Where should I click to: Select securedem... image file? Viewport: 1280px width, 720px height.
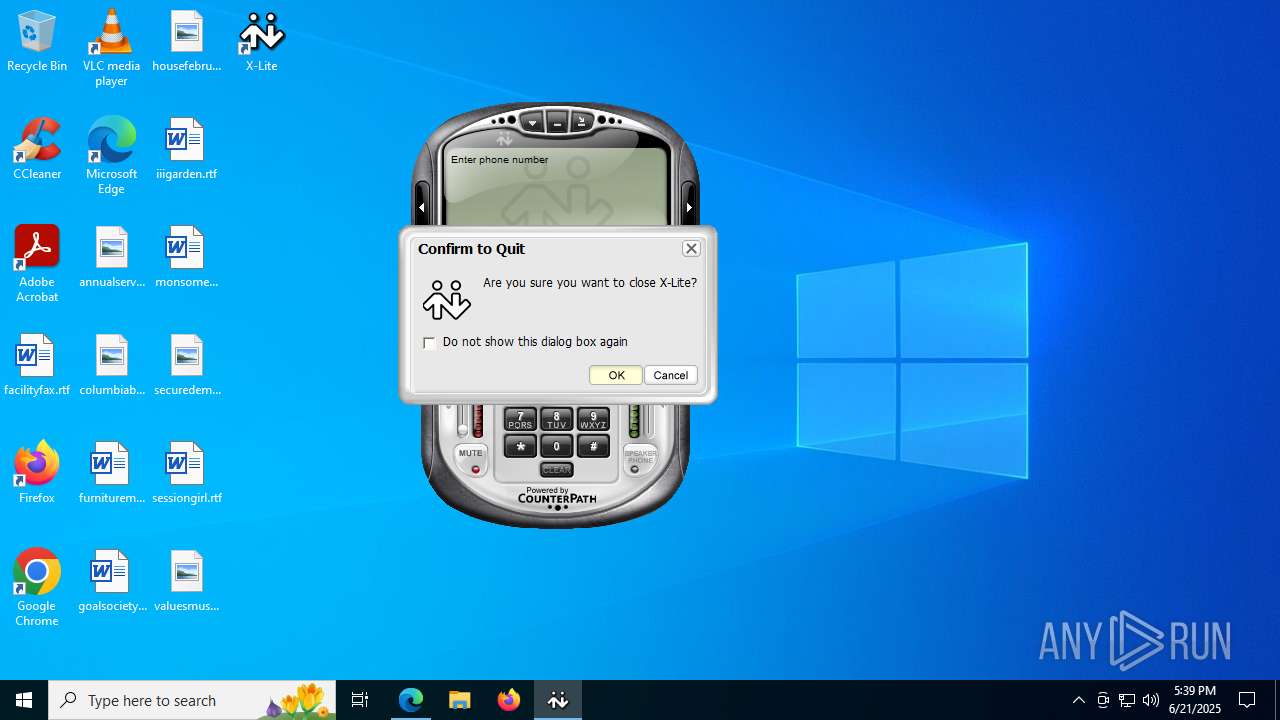click(x=187, y=365)
